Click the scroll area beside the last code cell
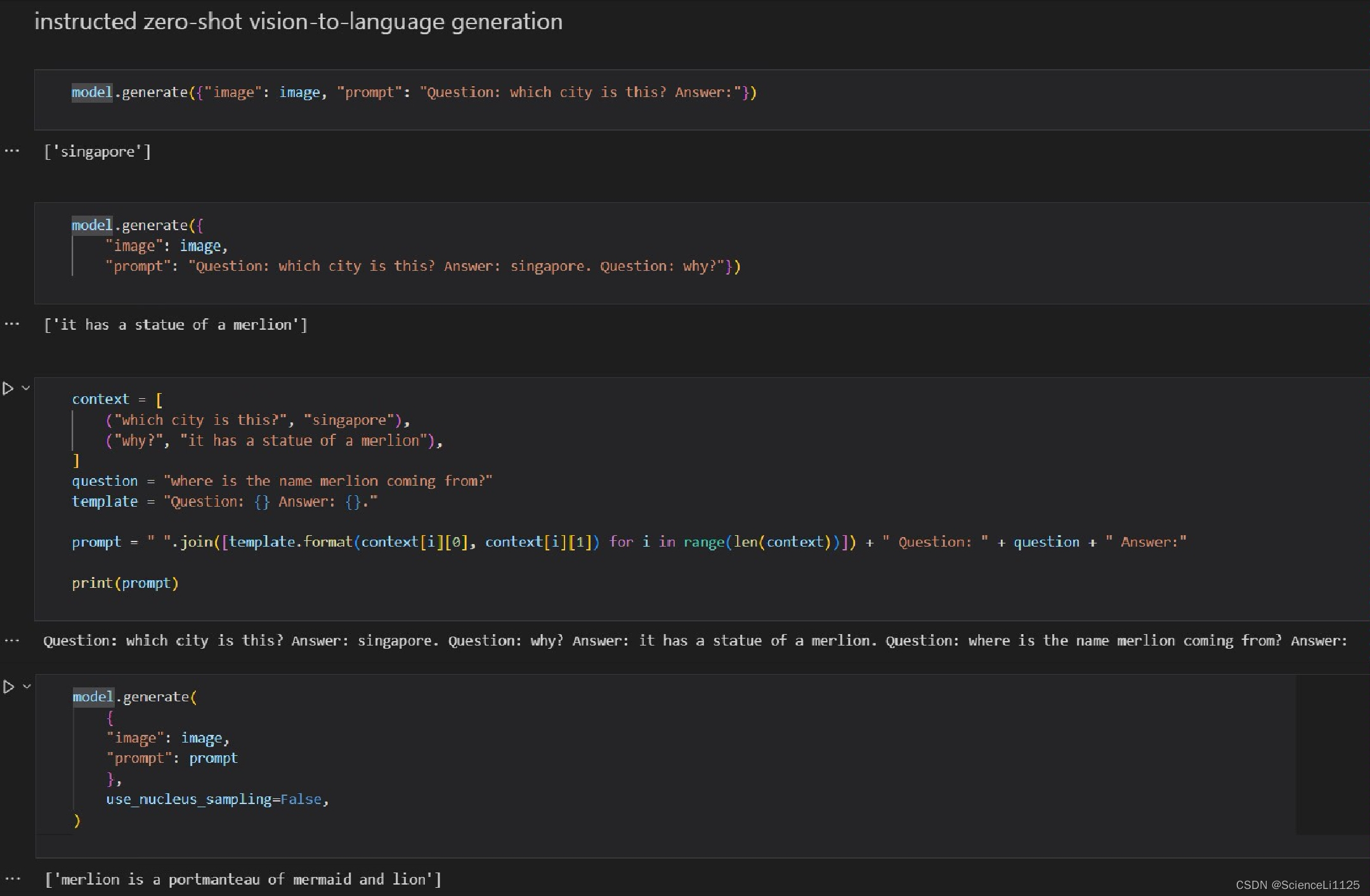This screenshot has width=1370, height=896. 1332,755
